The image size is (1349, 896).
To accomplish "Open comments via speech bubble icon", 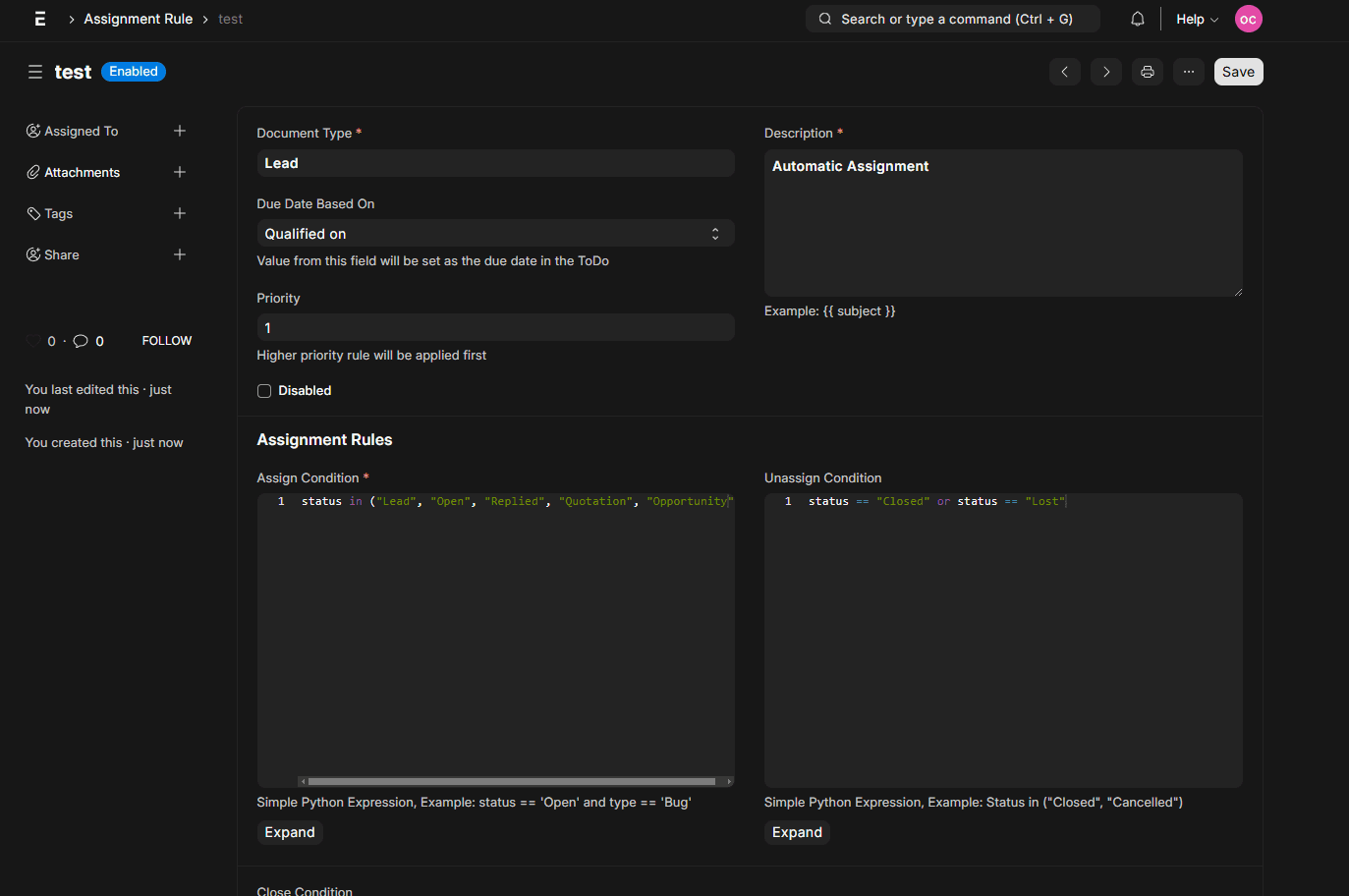I will tap(81, 341).
